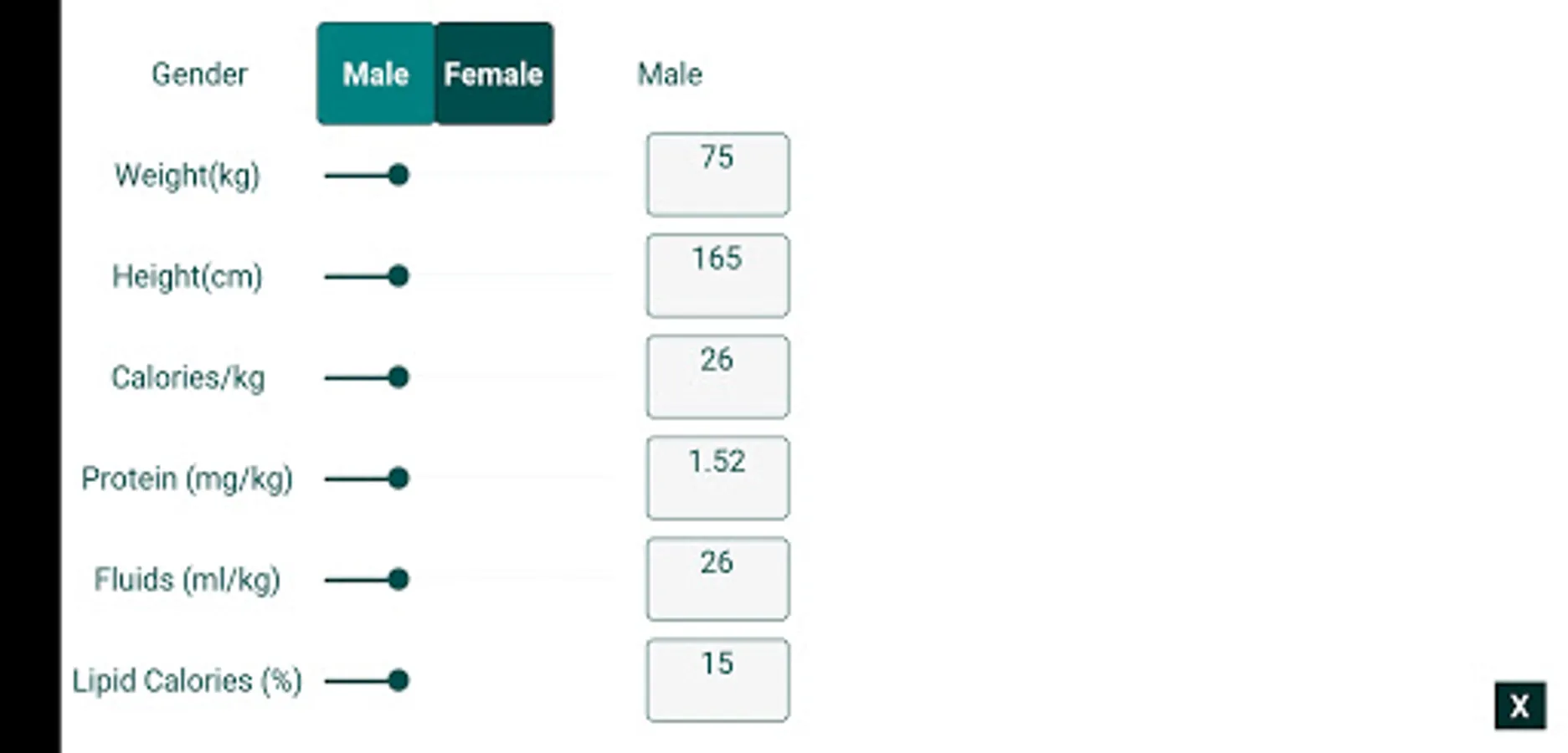1568x753 pixels.
Task: Focus the Fluids (ml/kg) field next to its slider
Action: pos(717,579)
